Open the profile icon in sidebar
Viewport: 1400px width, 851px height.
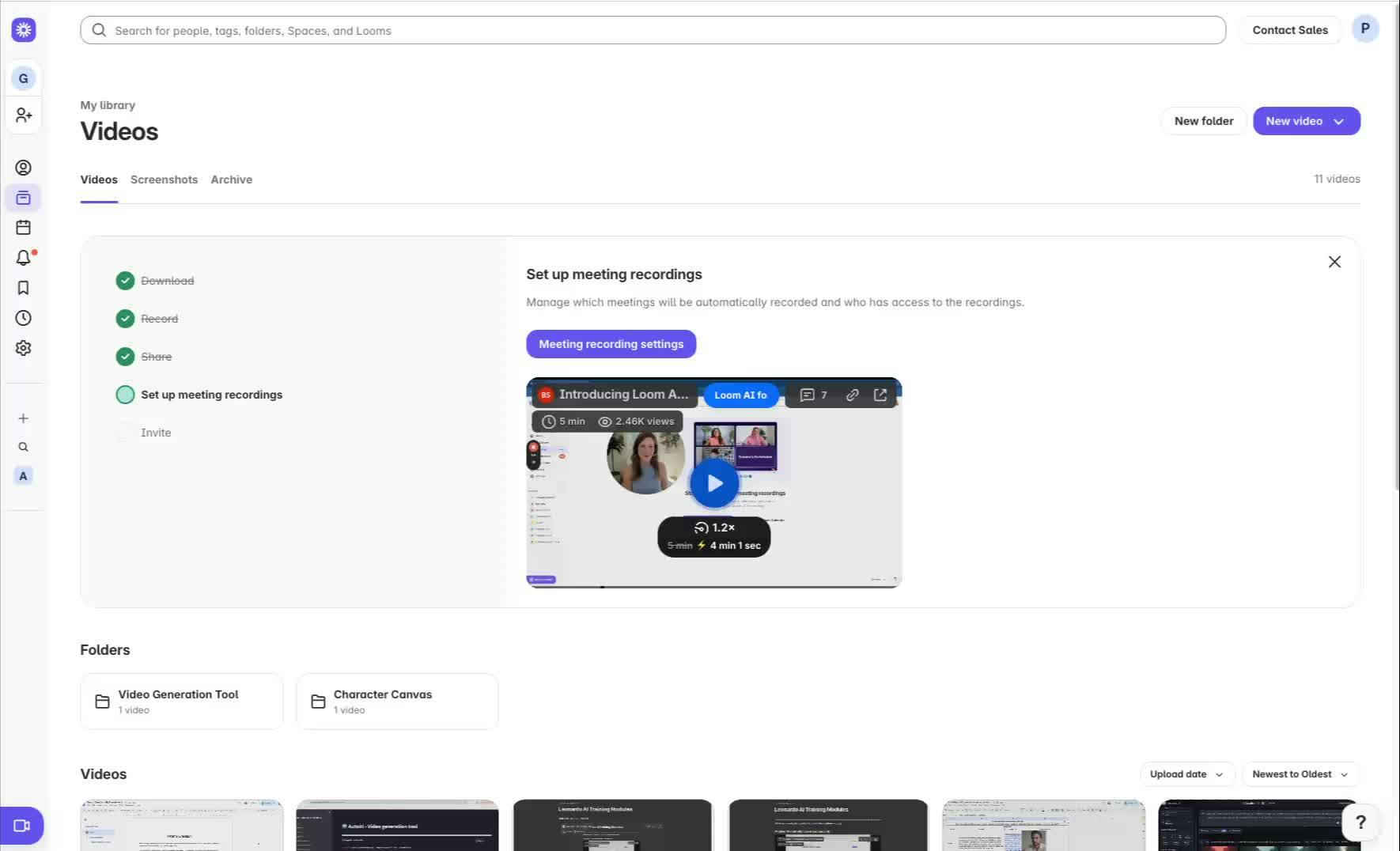[x=24, y=168]
